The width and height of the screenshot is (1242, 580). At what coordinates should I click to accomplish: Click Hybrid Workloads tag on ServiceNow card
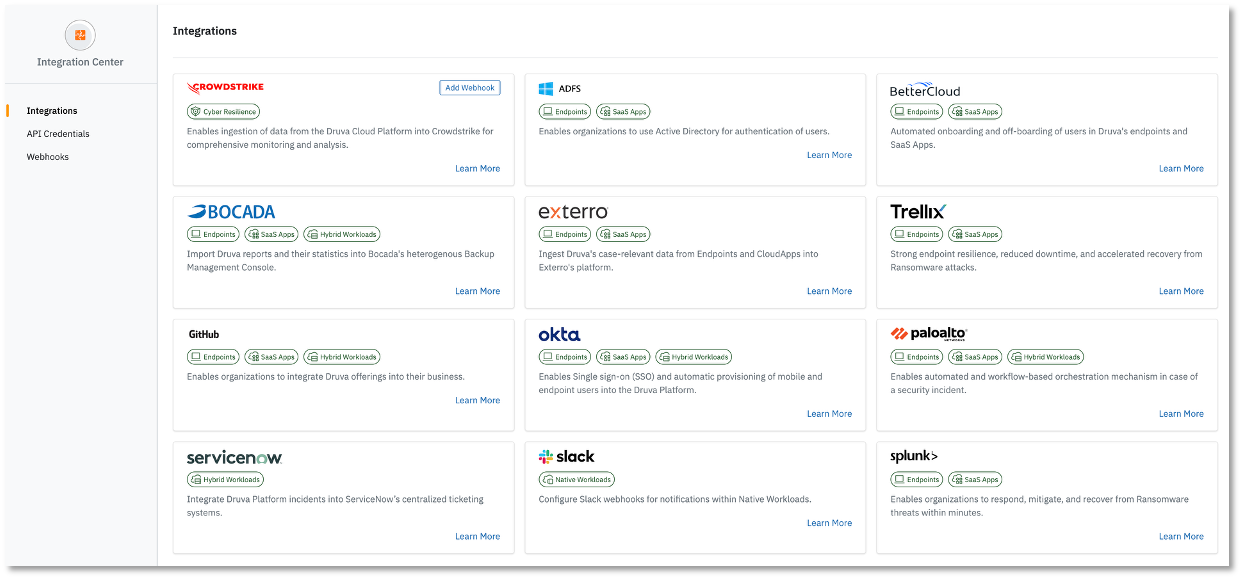point(225,480)
